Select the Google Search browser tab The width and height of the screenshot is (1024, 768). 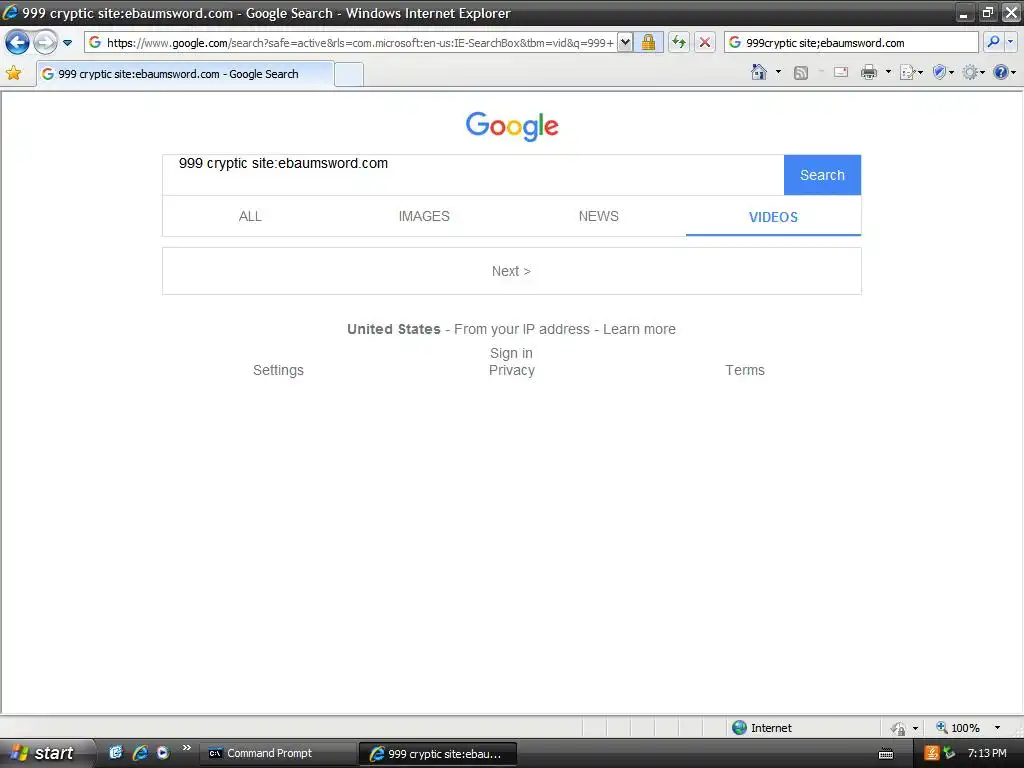[185, 74]
